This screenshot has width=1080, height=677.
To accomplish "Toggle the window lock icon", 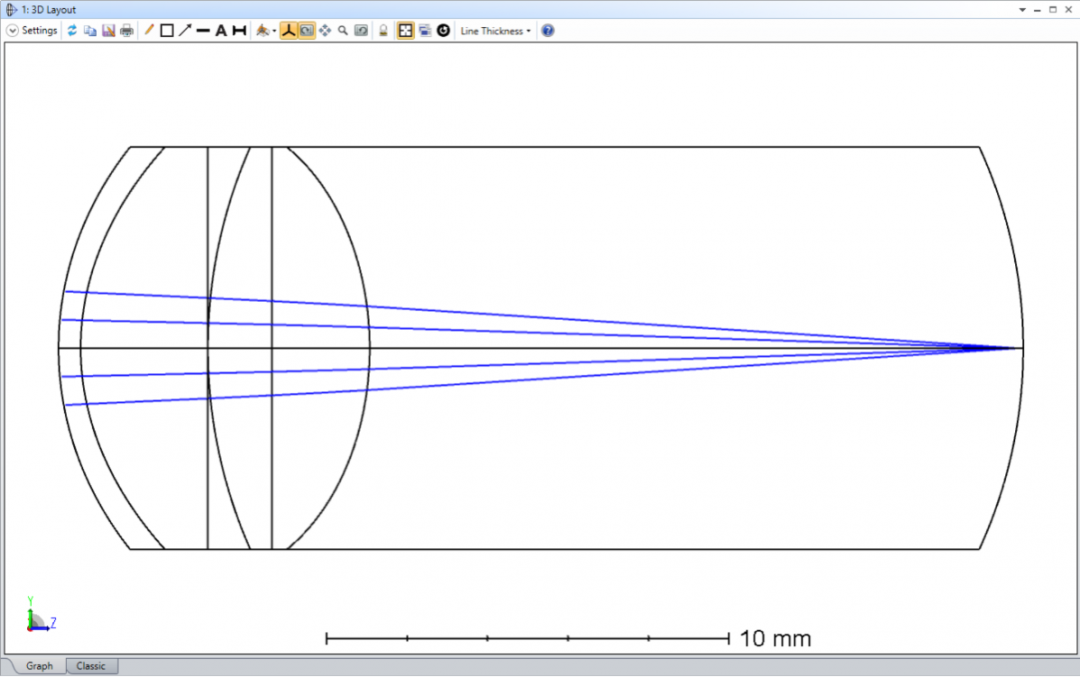I will click(x=383, y=30).
